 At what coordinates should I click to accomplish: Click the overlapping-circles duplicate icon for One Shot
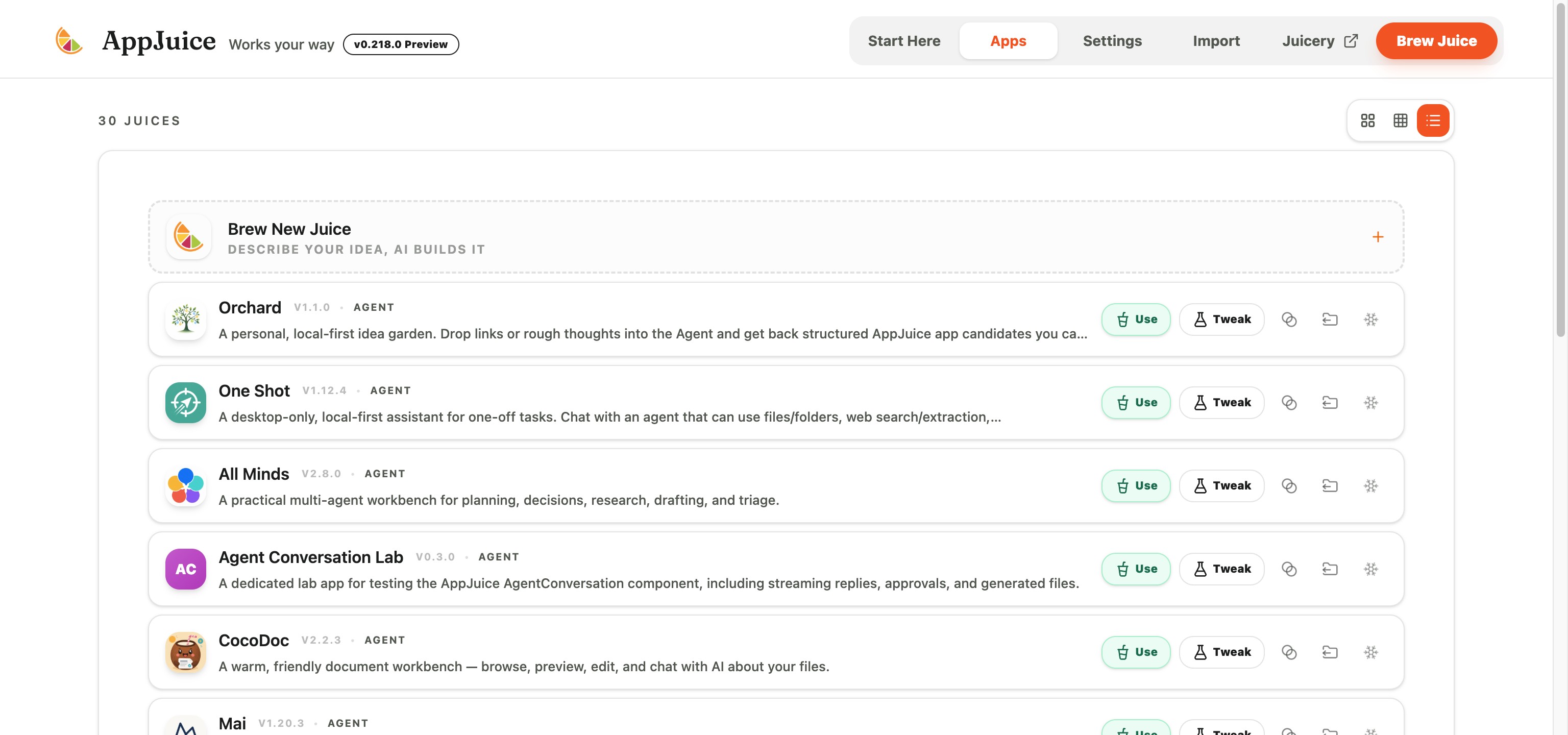pyautogui.click(x=1289, y=403)
